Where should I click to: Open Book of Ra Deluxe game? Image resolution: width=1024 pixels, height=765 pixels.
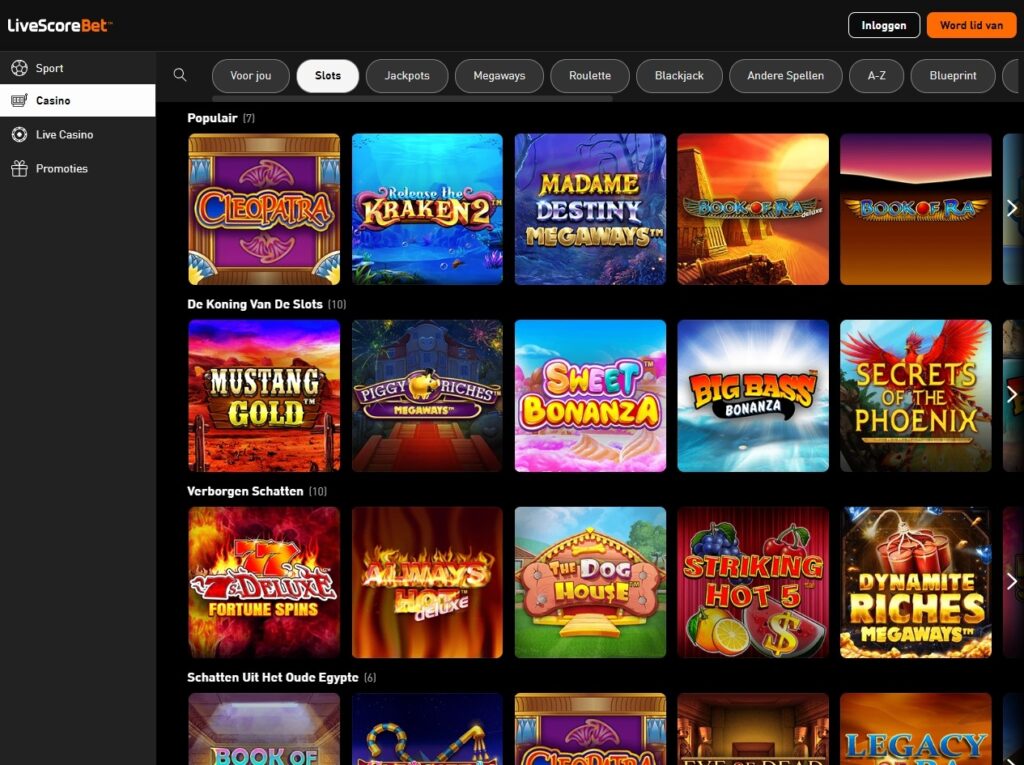(x=753, y=209)
